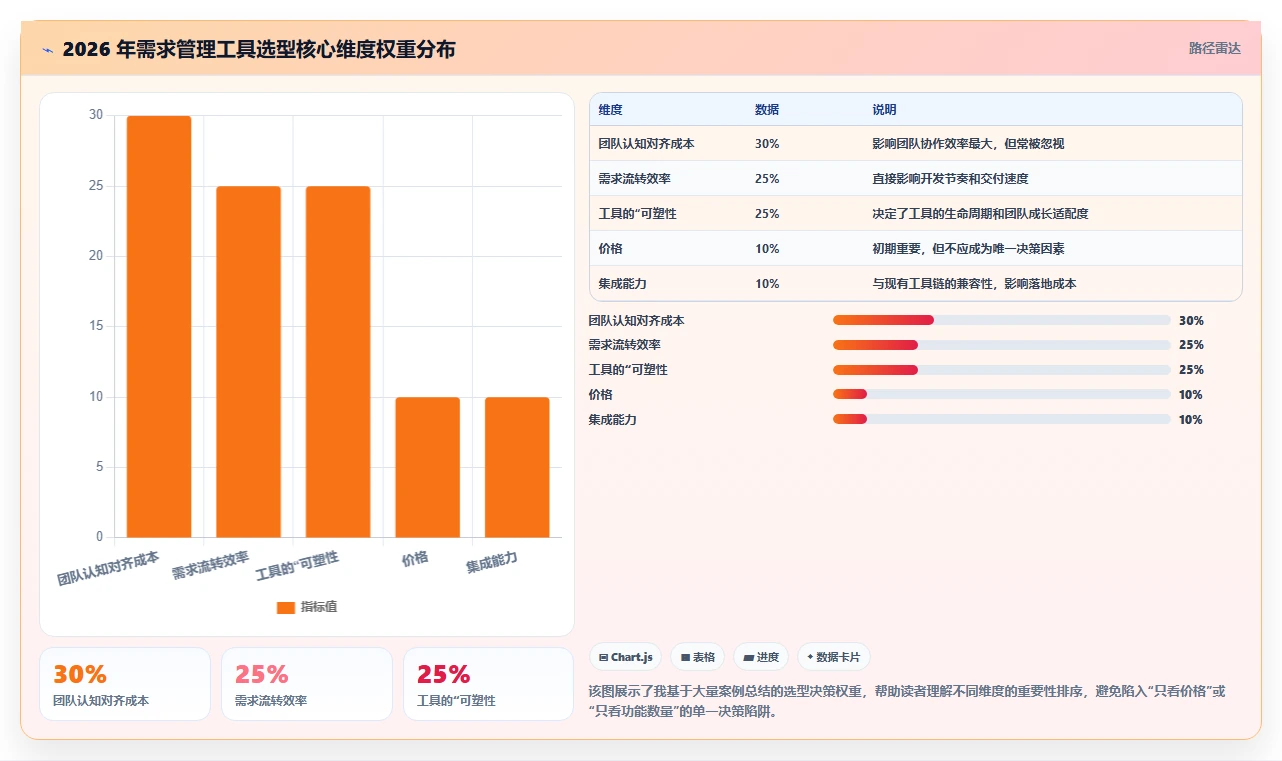Click the 数据卡片 tag chip
1282x761 pixels.
834,657
